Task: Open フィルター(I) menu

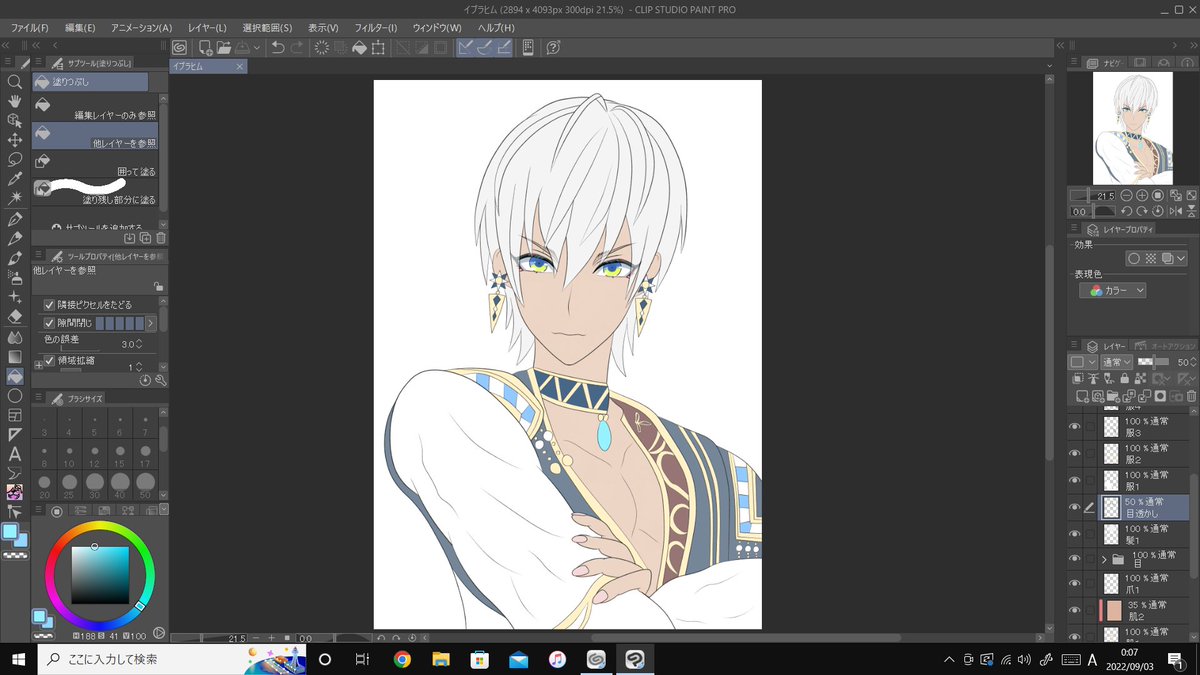Action: (376, 27)
